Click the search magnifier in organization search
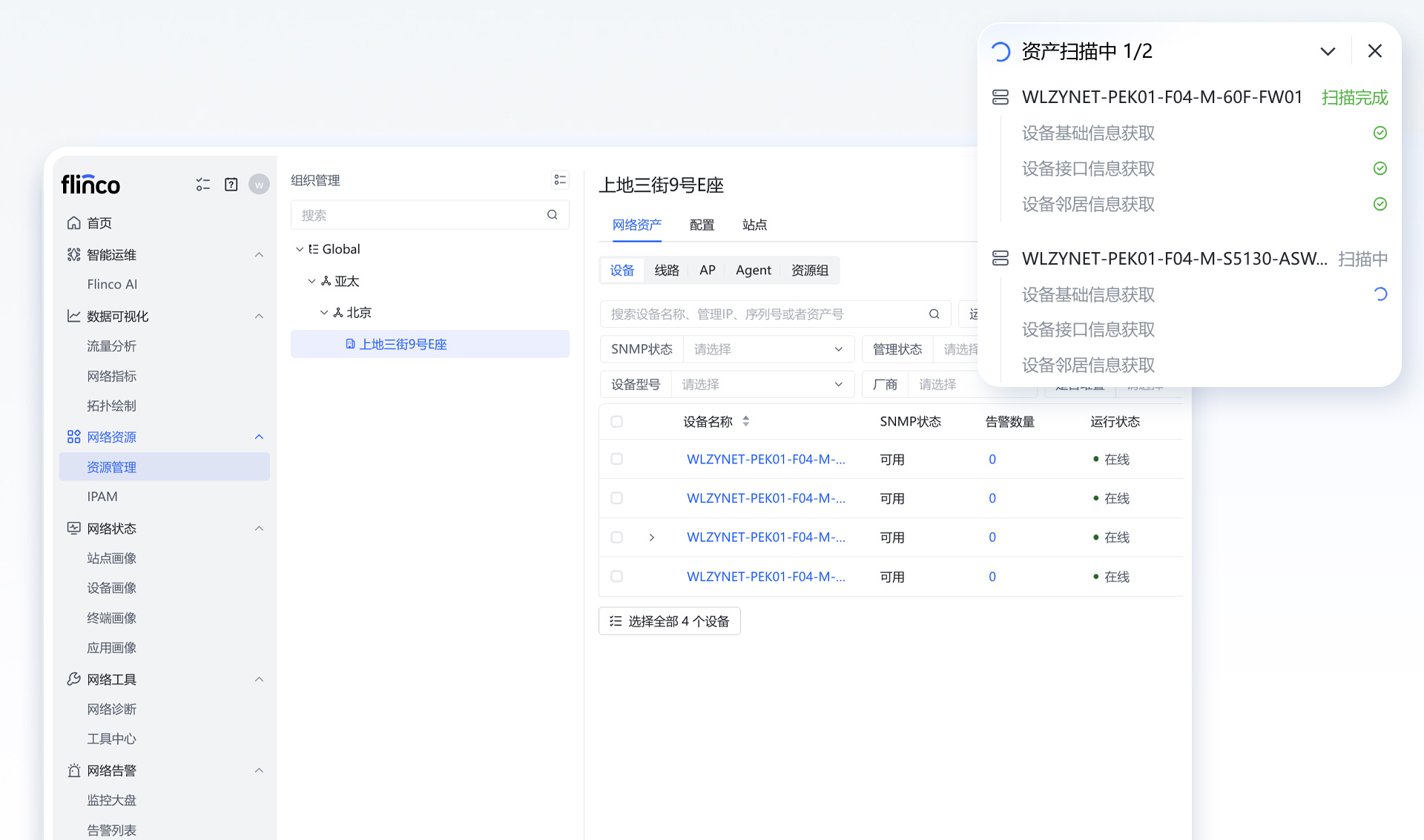Image resolution: width=1424 pixels, height=840 pixels. tap(552, 215)
